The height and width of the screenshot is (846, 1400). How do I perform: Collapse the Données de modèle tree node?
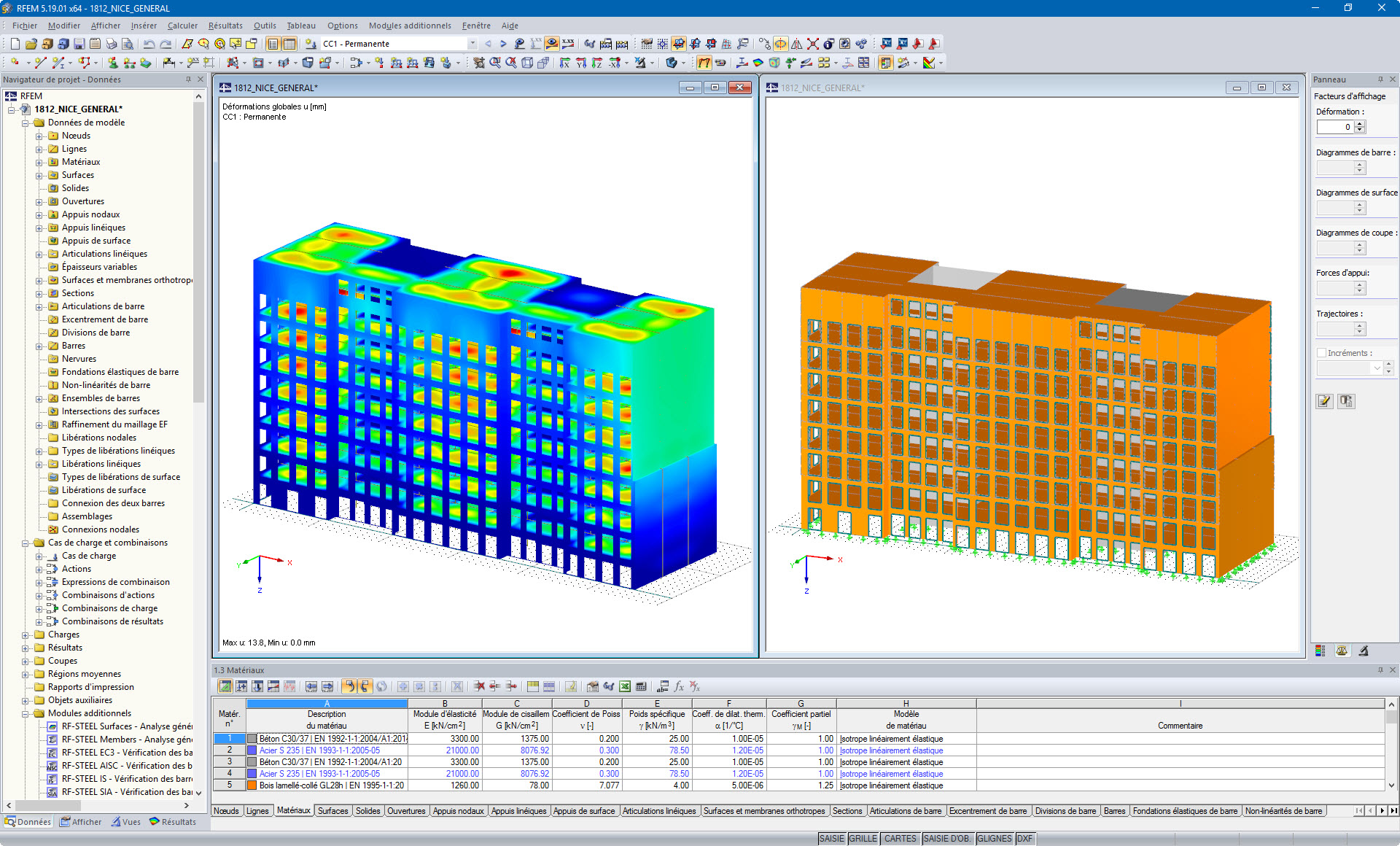[25, 123]
